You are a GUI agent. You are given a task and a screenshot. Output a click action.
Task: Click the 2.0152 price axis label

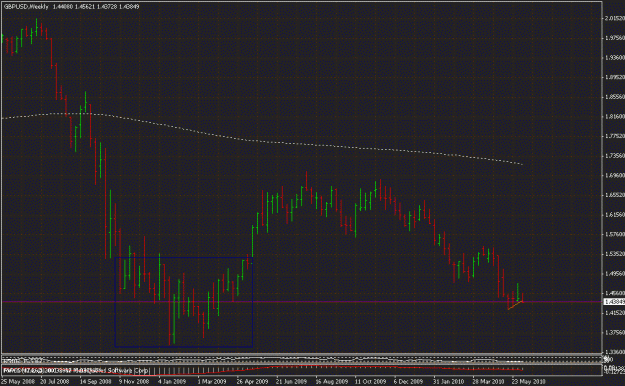(x=615, y=18)
